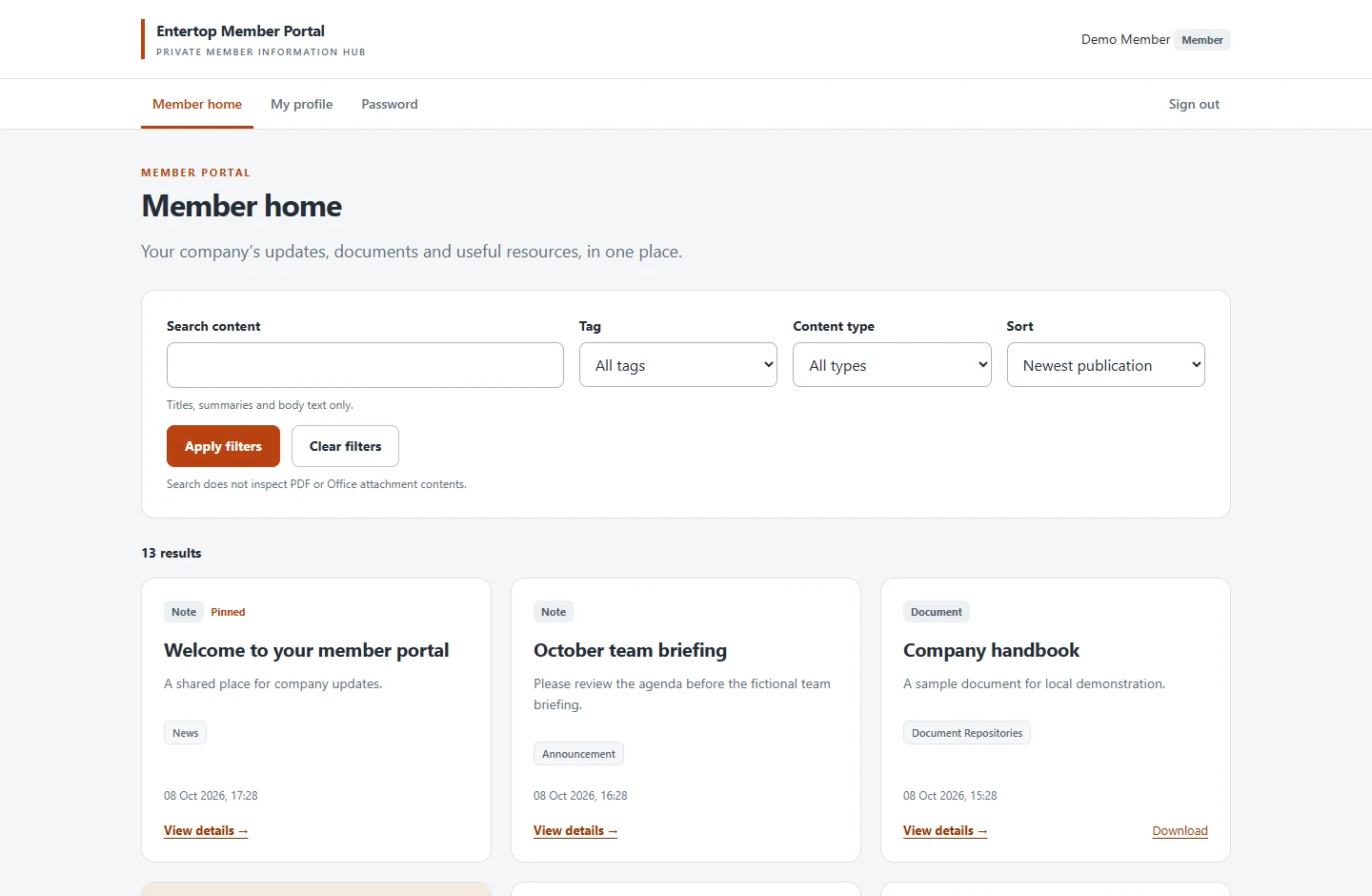Click the Demo Member user name
The image size is (1372, 896).
(1125, 39)
